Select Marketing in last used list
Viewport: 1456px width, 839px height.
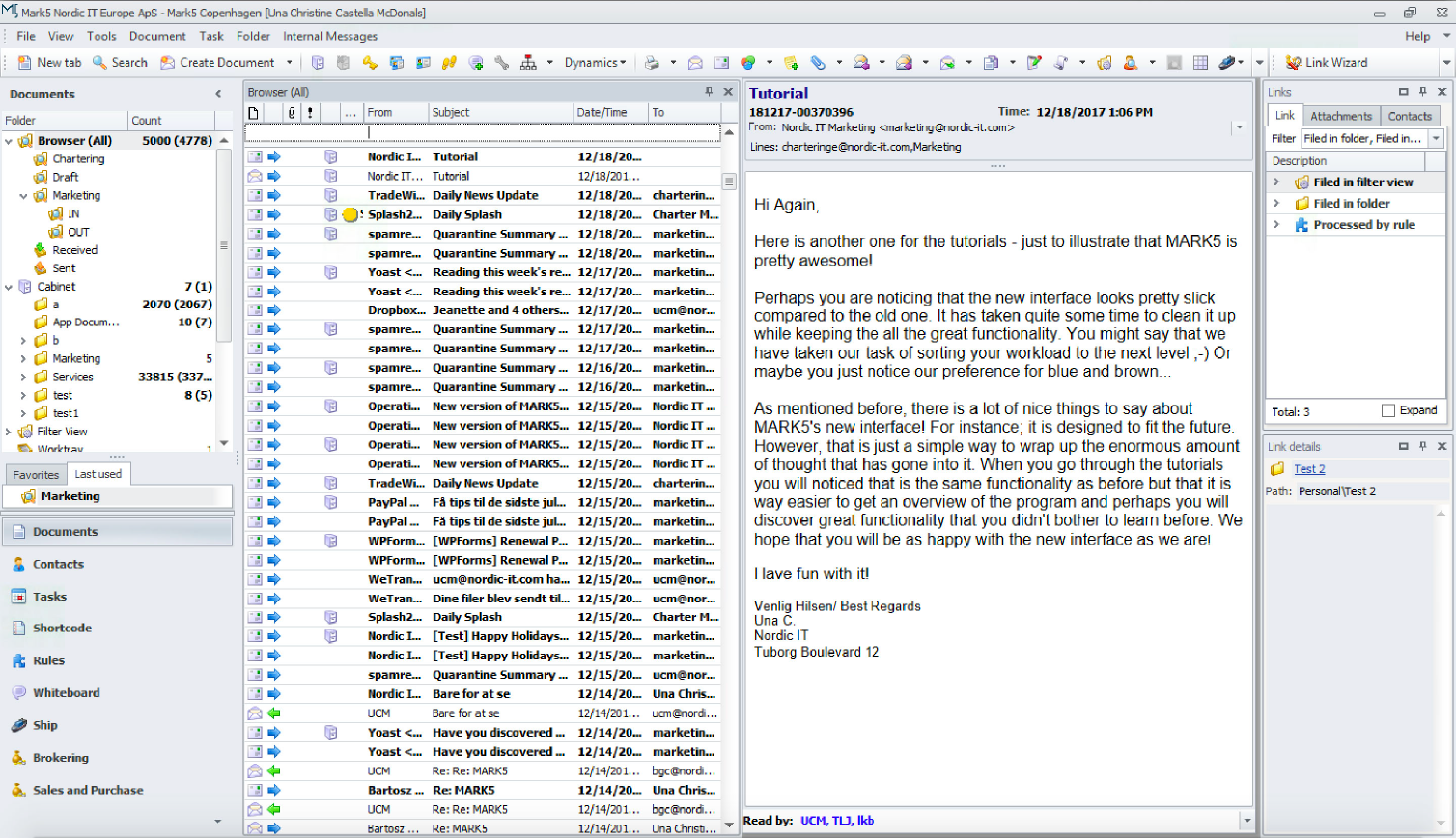click(118, 496)
